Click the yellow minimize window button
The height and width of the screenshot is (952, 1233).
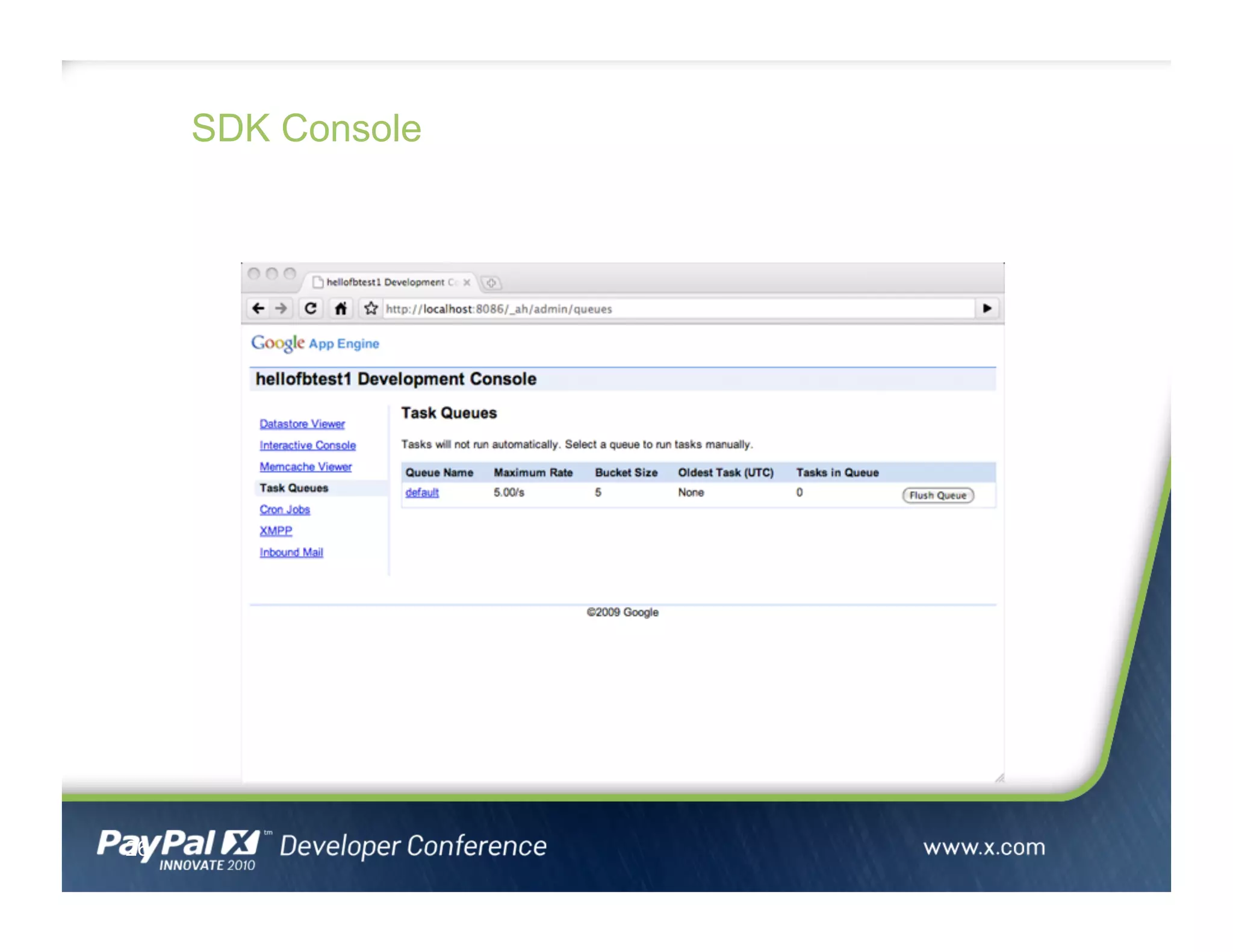point(272,274)
